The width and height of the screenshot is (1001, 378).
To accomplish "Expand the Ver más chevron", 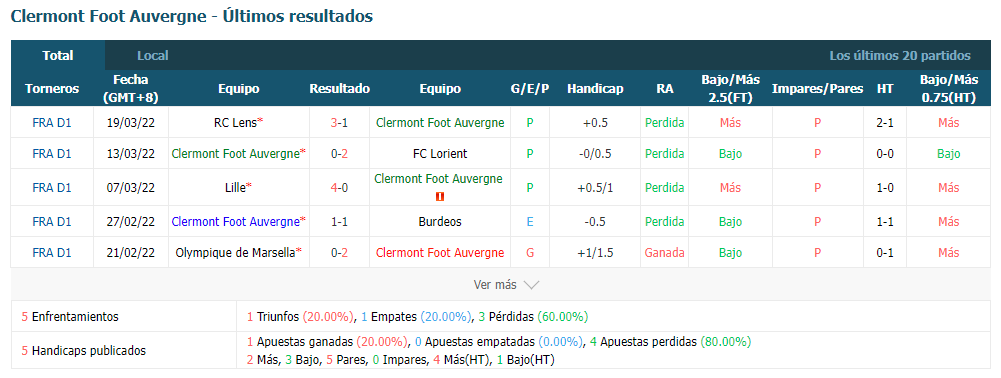I will [531, 285].
